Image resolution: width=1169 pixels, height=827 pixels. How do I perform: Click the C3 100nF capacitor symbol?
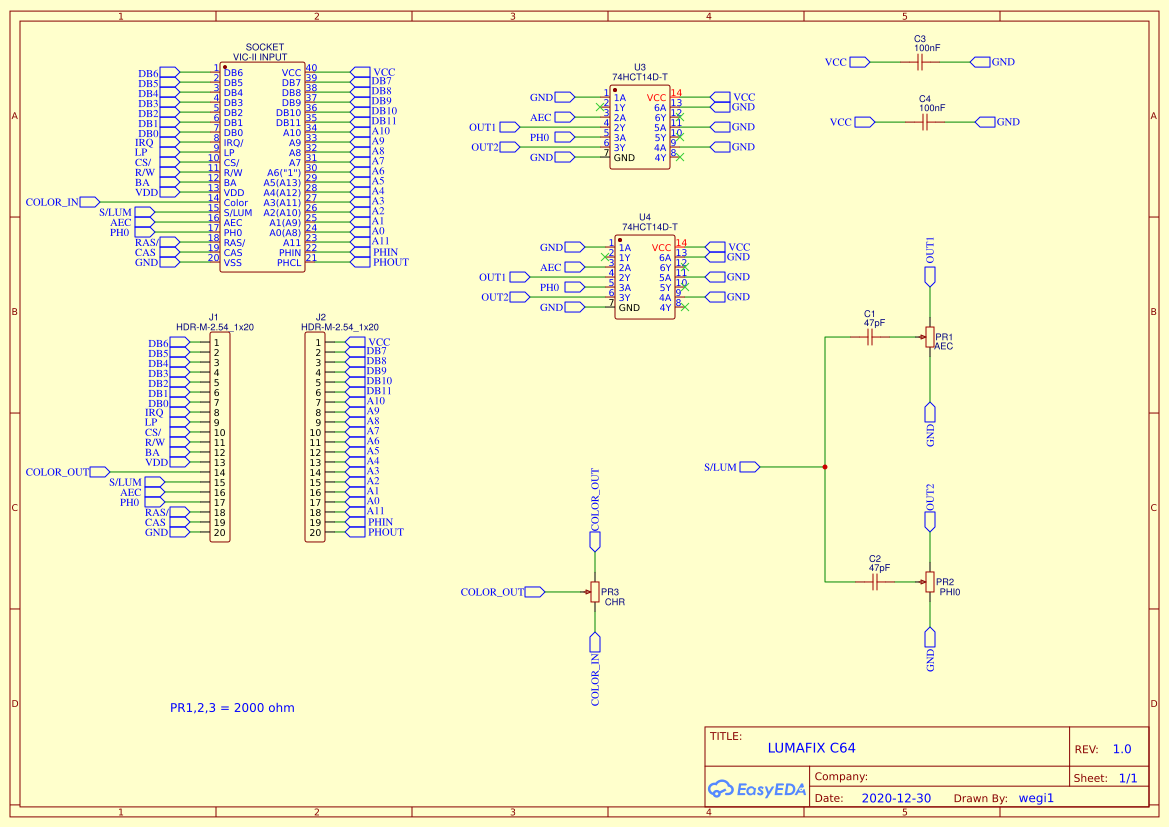(x=920, y=62)
